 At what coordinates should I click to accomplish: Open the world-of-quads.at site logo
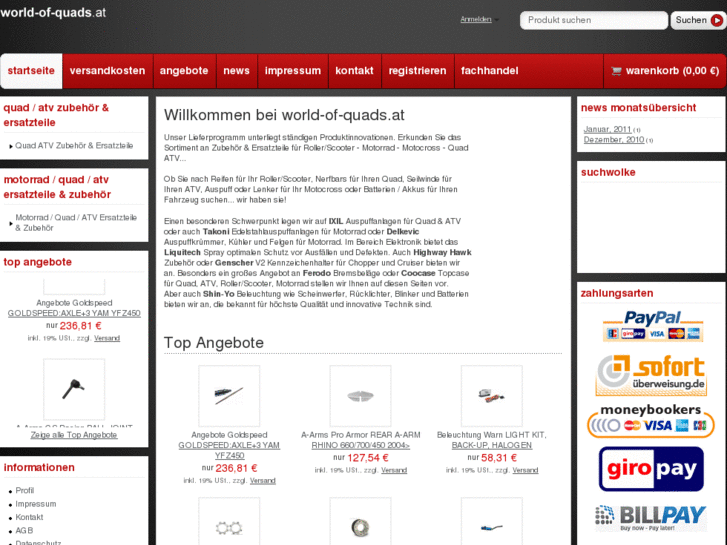click(x=53, y=13)
